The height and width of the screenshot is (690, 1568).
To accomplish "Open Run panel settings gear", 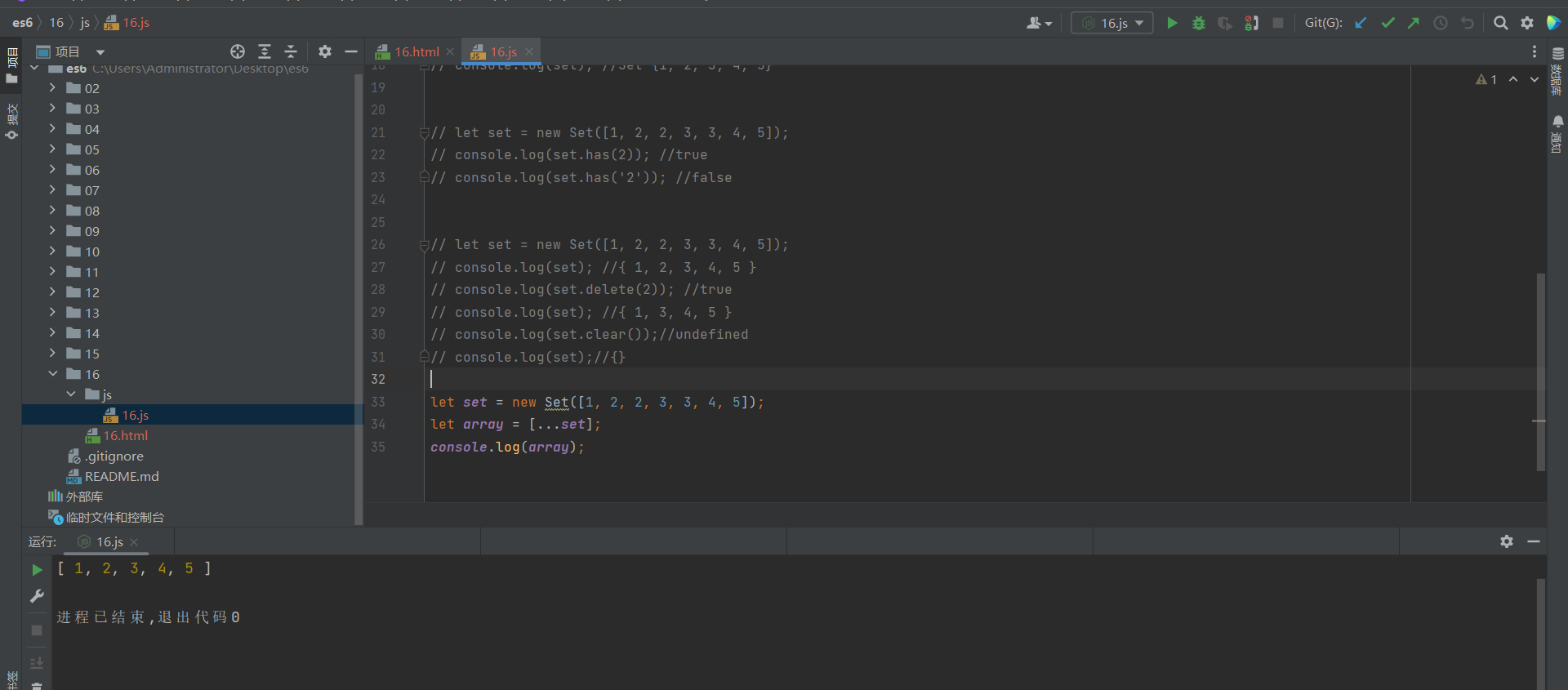I will [x=1507, y=541].
